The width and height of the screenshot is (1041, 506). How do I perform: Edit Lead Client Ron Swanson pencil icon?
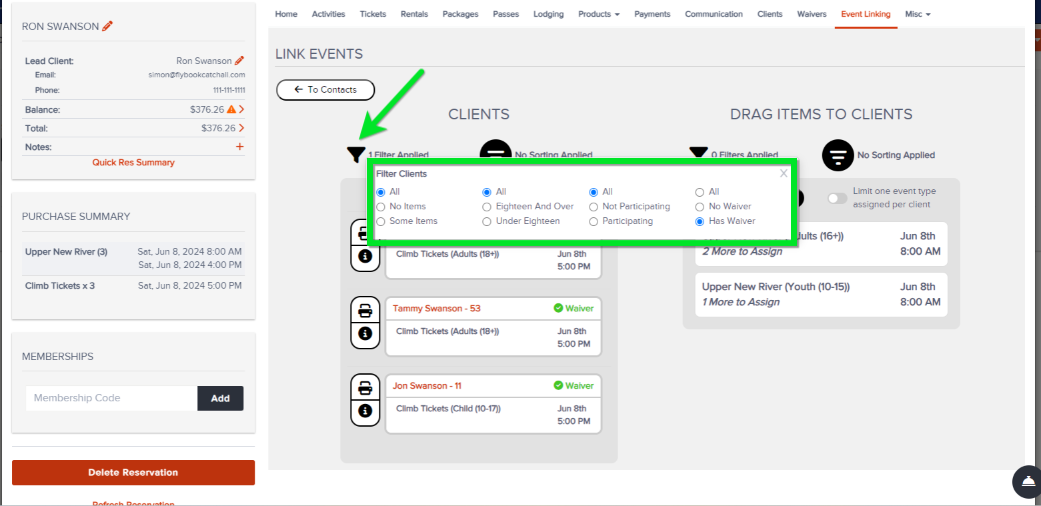coord(240,60)
